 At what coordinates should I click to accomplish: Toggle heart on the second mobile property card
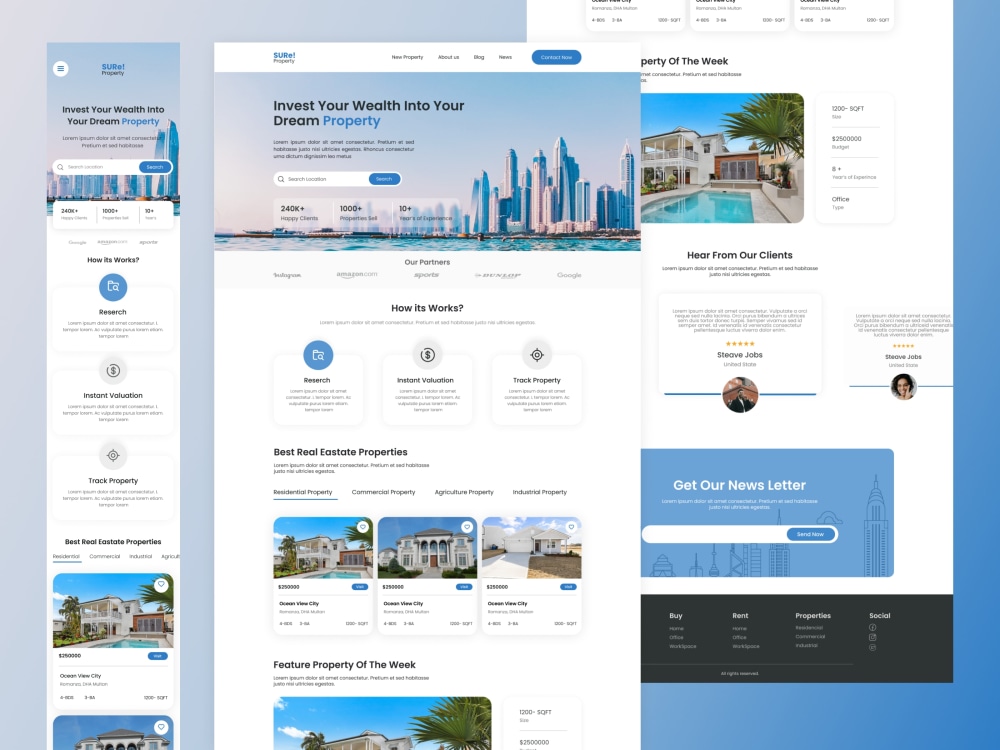tap(161, 727)
